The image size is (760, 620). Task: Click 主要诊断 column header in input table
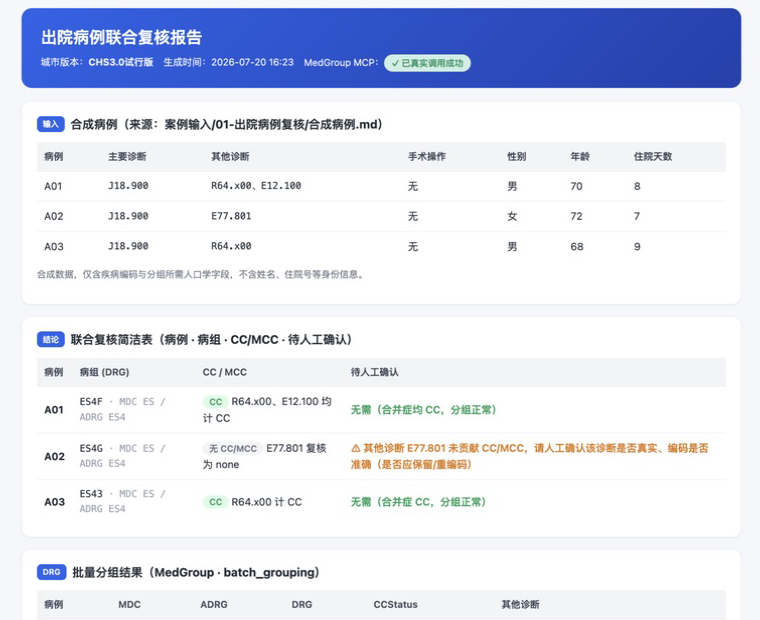tap(127, 157)
